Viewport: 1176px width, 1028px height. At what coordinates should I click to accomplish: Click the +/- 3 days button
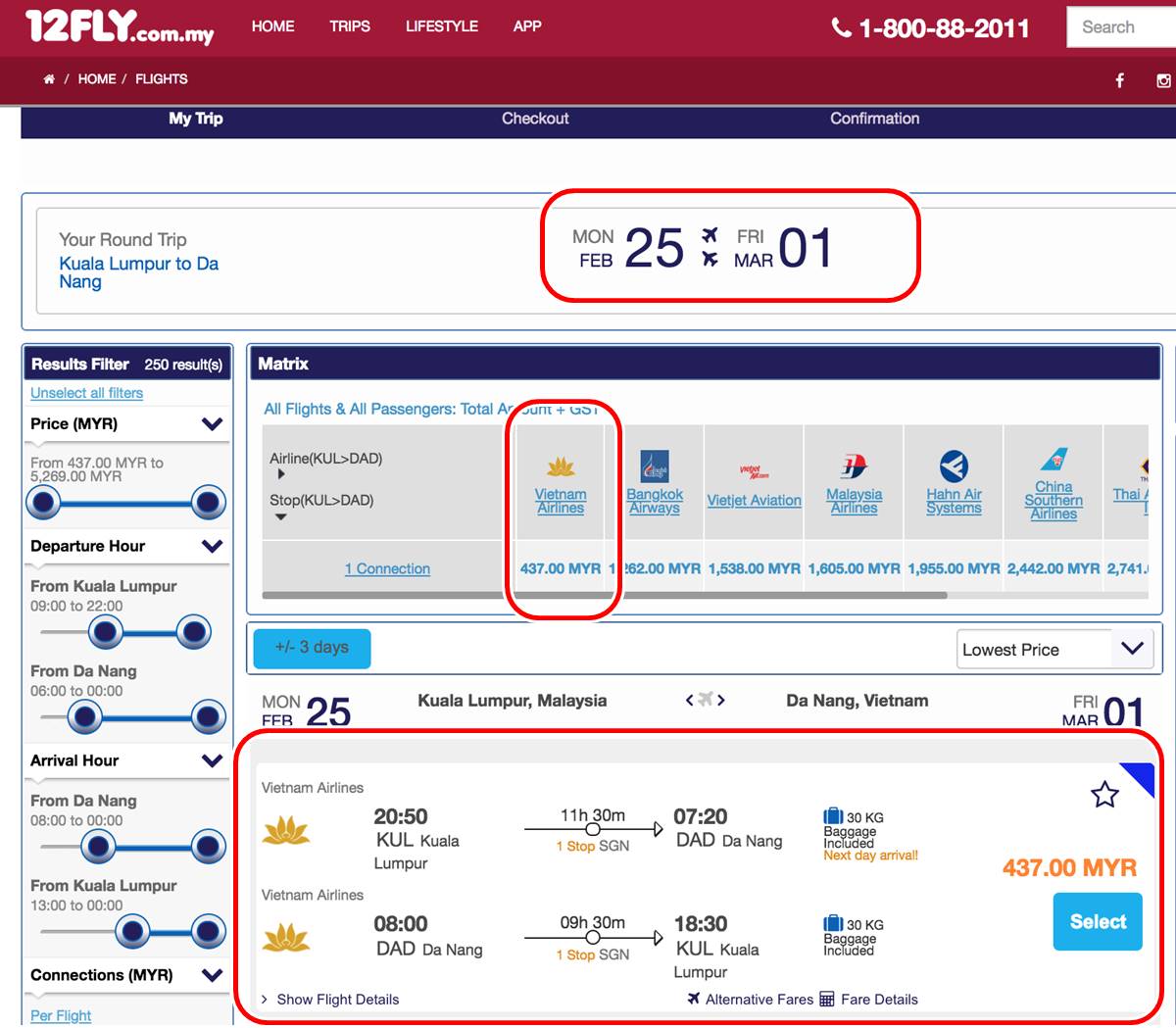click(x=312, y=648)
